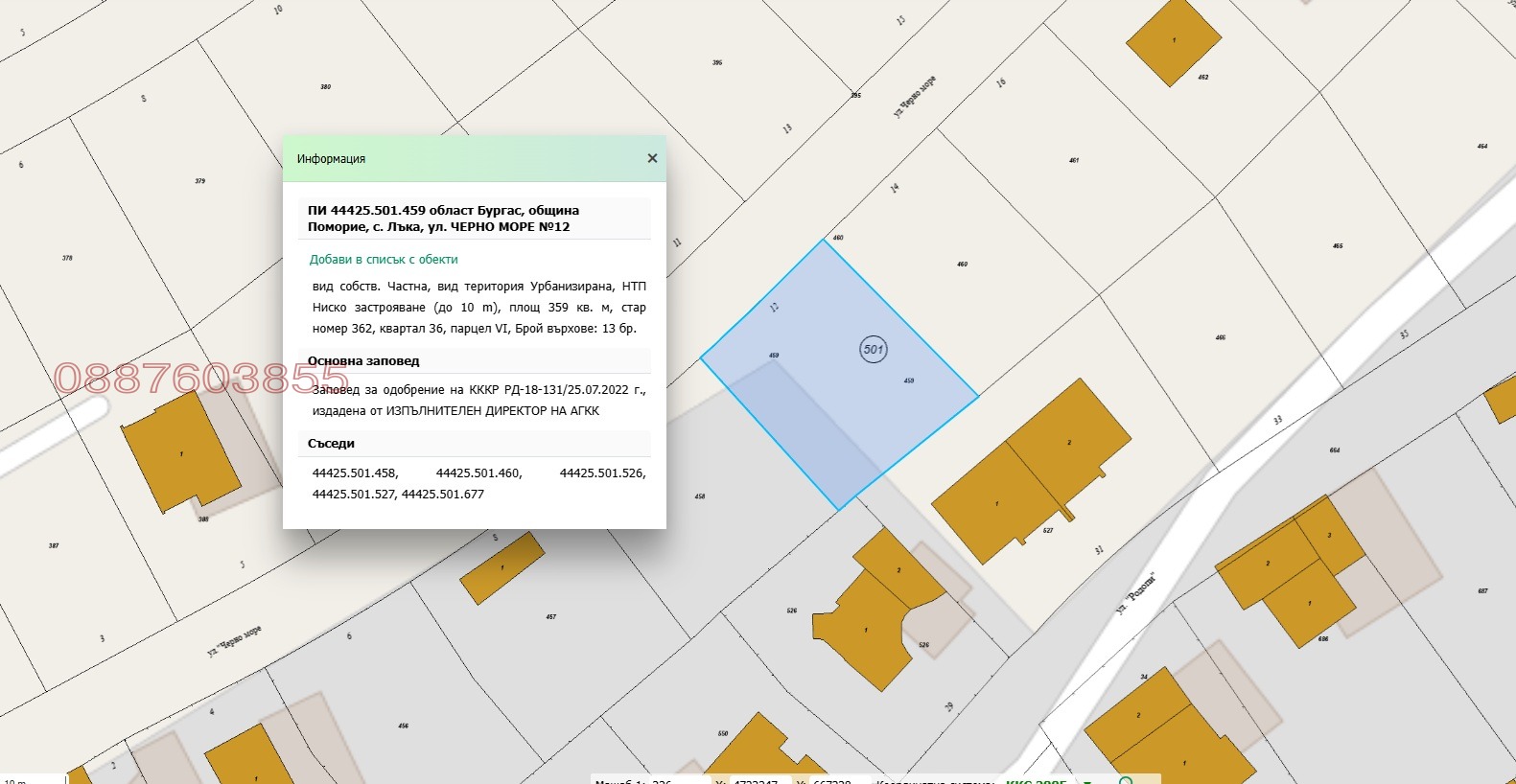Open the KKC 2005 coordinate system dropdown
The height and width of the screenshot is (784, 1516).
click(1087, 781)
